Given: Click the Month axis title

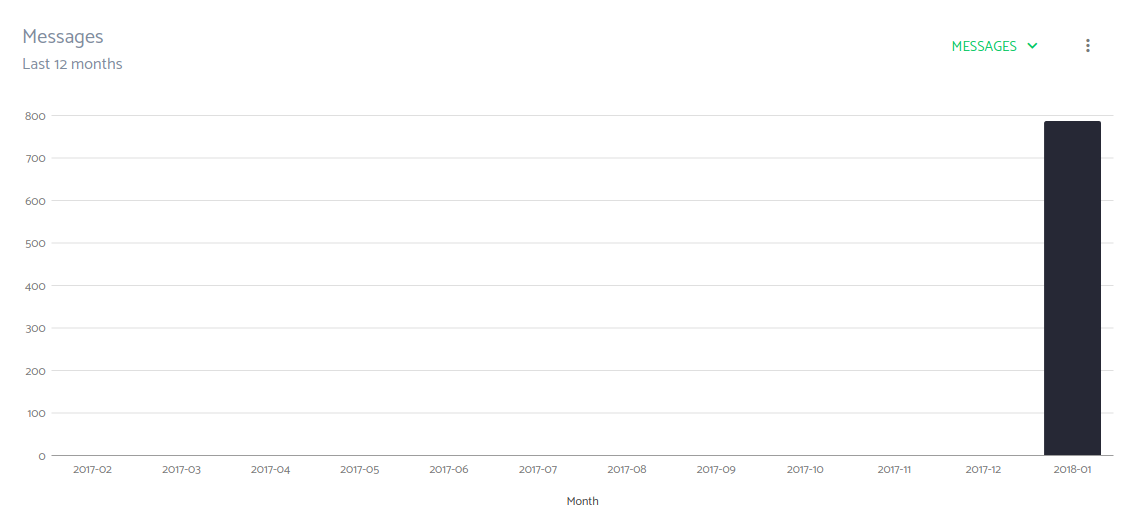Looking at the screenshot, I should [x=582, y=501].
